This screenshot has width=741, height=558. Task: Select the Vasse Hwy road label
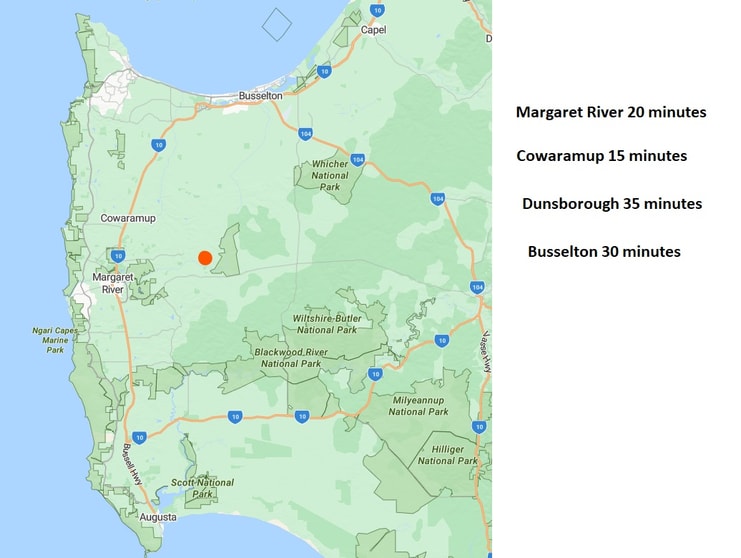[x=486, y=352]
